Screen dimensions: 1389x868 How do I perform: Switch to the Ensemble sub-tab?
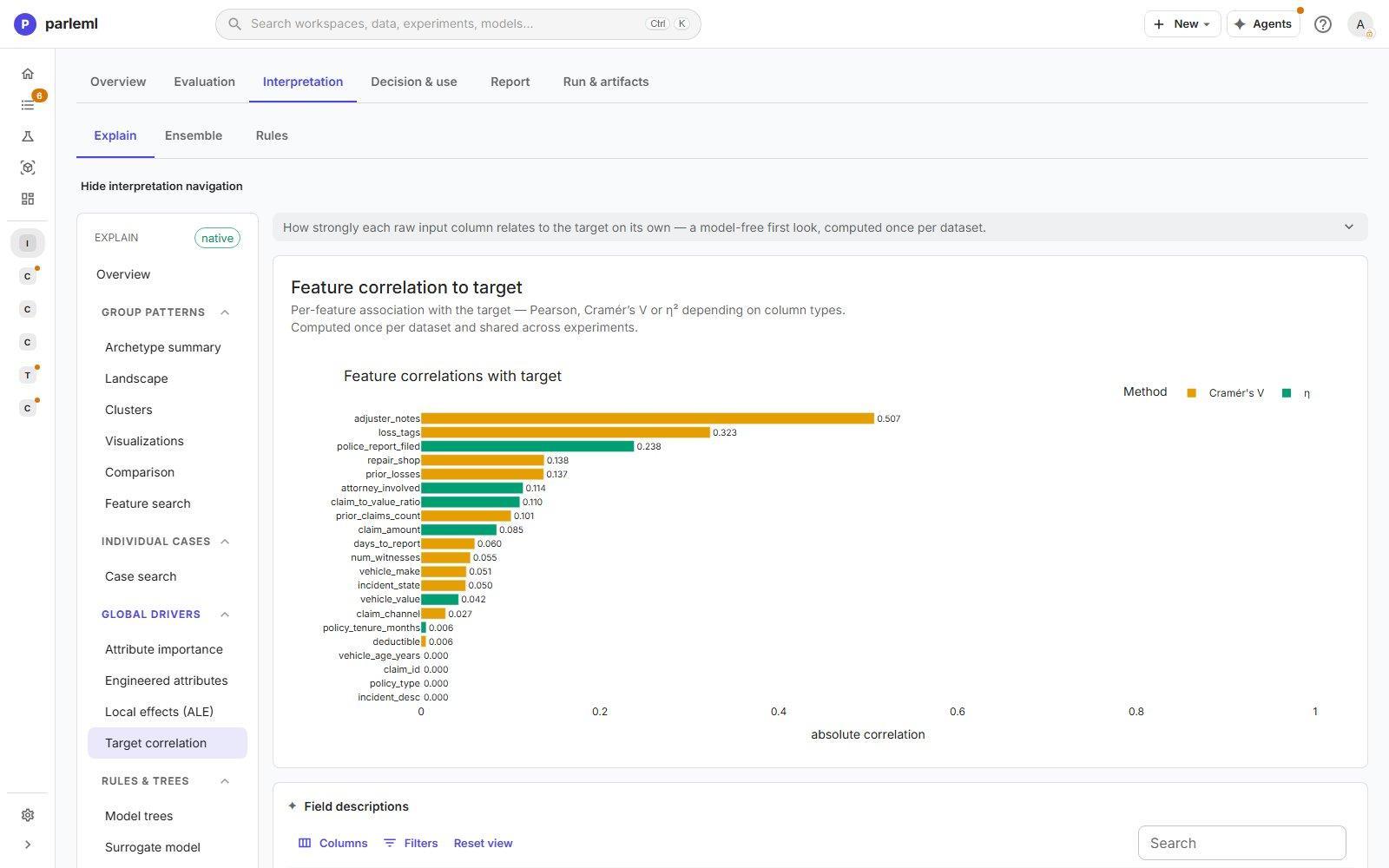[x=194, y=135]
